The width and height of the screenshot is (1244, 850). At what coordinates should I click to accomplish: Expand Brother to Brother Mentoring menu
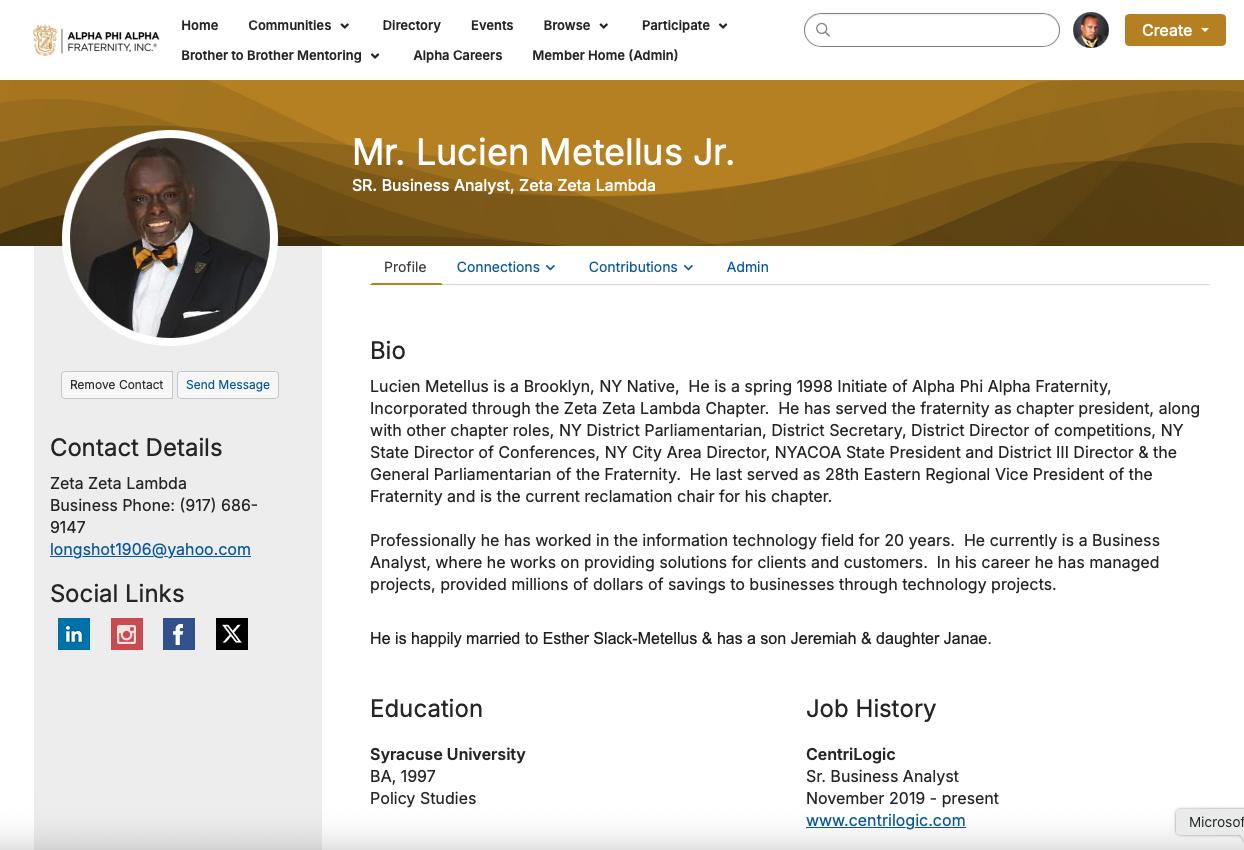point(281,56)
